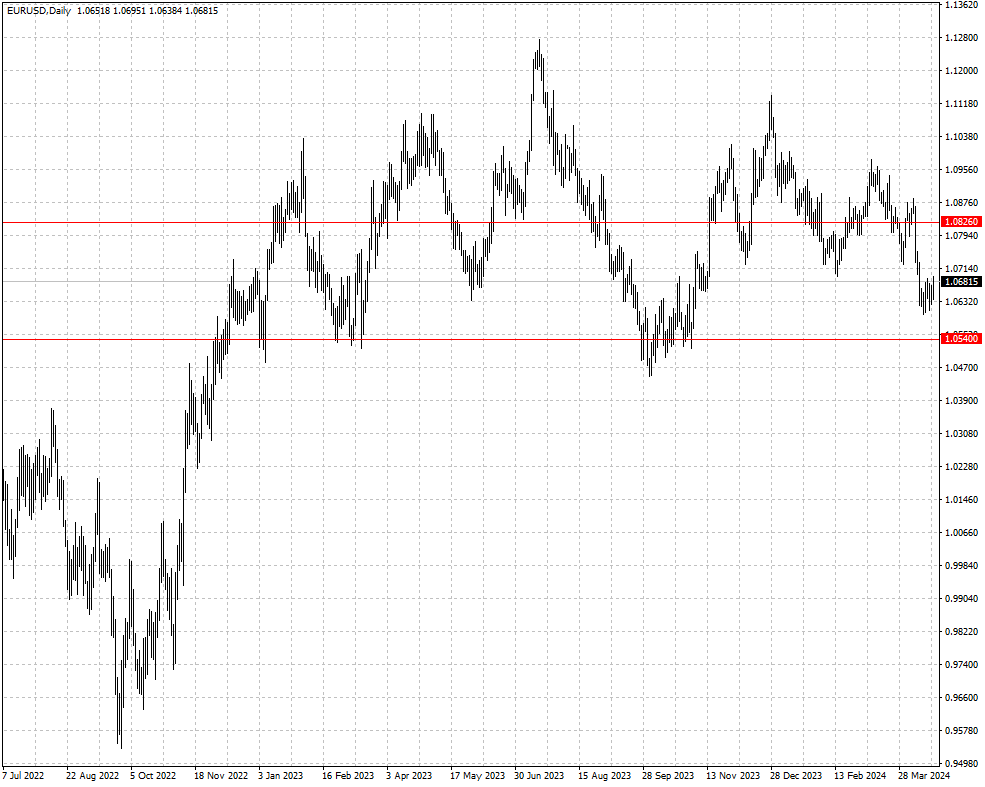Click the 0.94980 price scale label

click(x=961, y=763)
